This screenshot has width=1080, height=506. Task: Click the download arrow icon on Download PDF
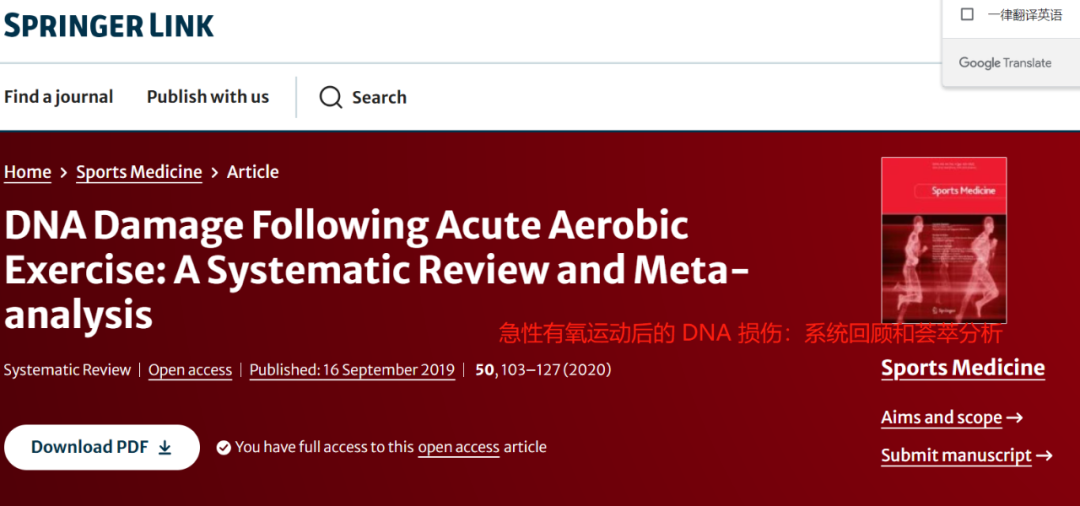[x=165, y=447]
